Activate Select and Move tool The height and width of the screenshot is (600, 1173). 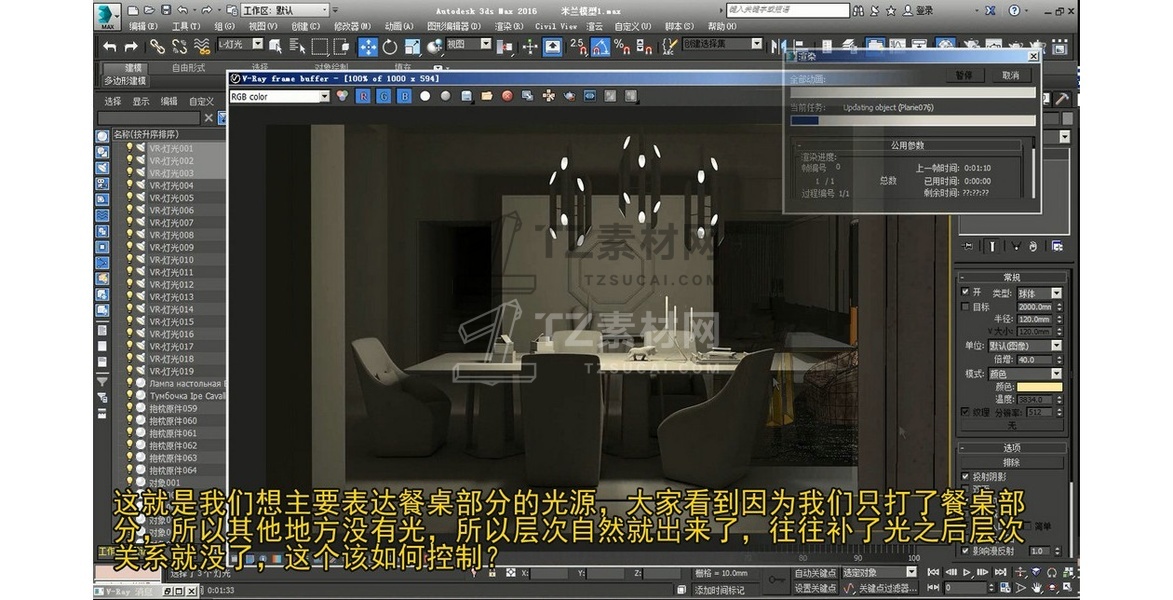[x=368, y=46]
